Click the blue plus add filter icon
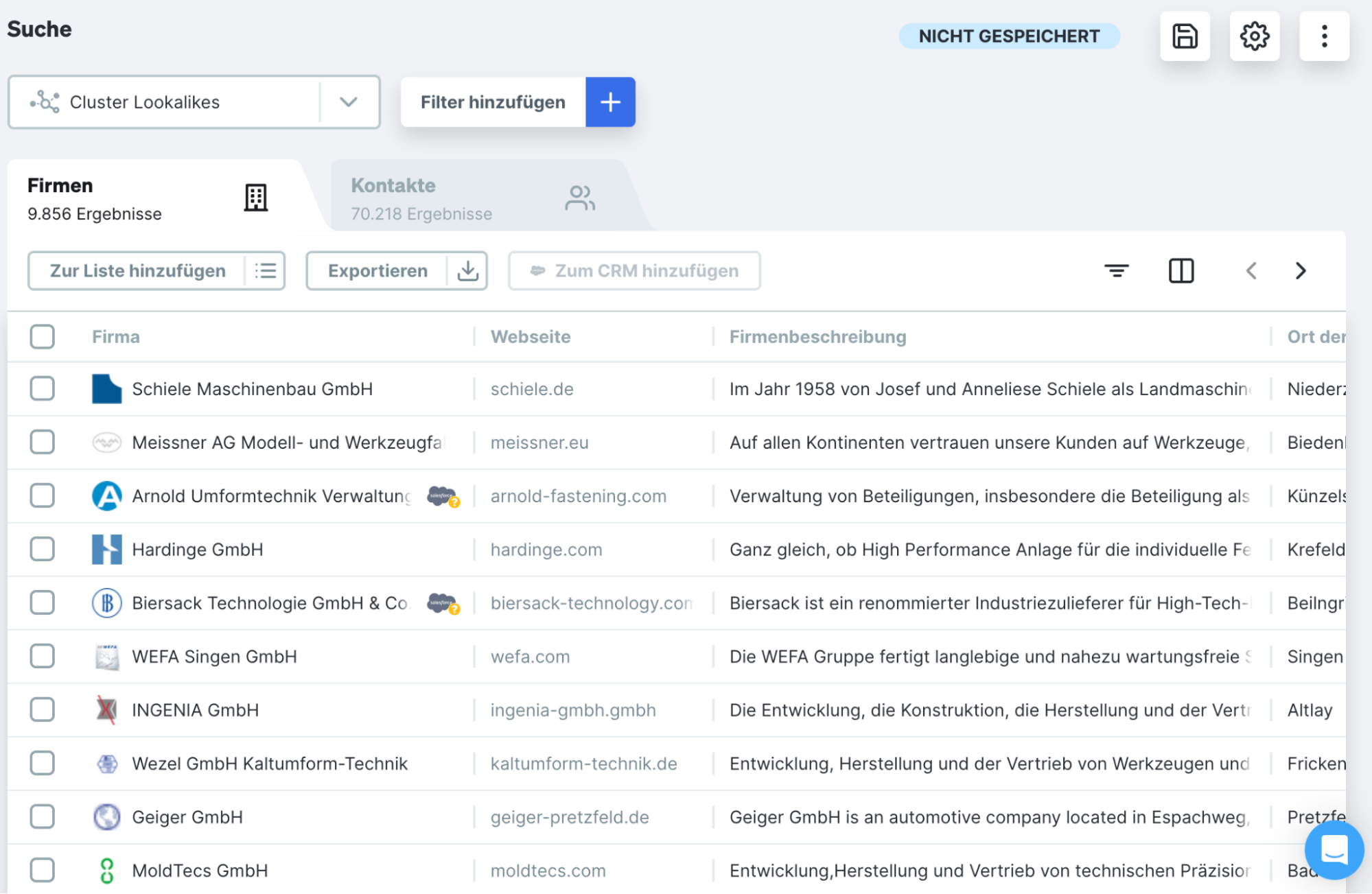Image resolution: width=1372 pixels, height=894 pixels. [610, 102]
